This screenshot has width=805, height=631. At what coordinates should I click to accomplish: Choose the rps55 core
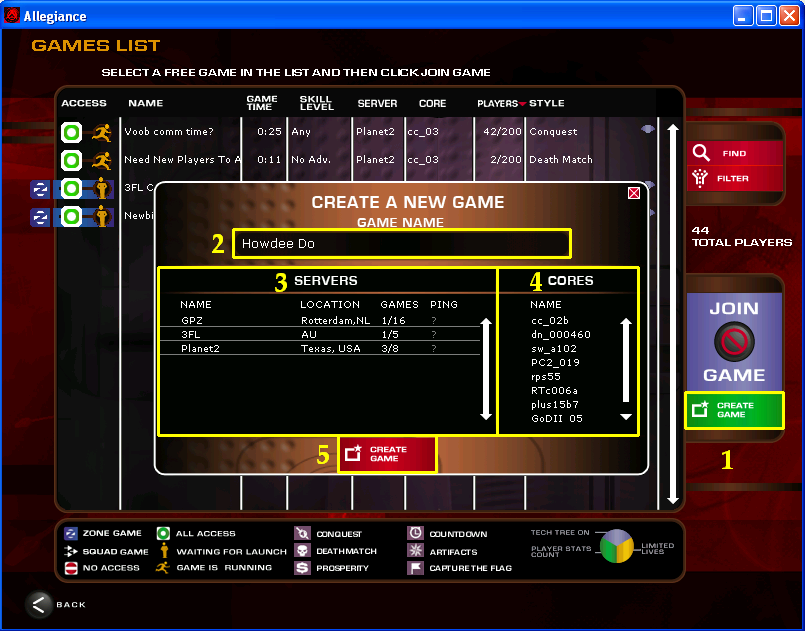click(548, 376)
